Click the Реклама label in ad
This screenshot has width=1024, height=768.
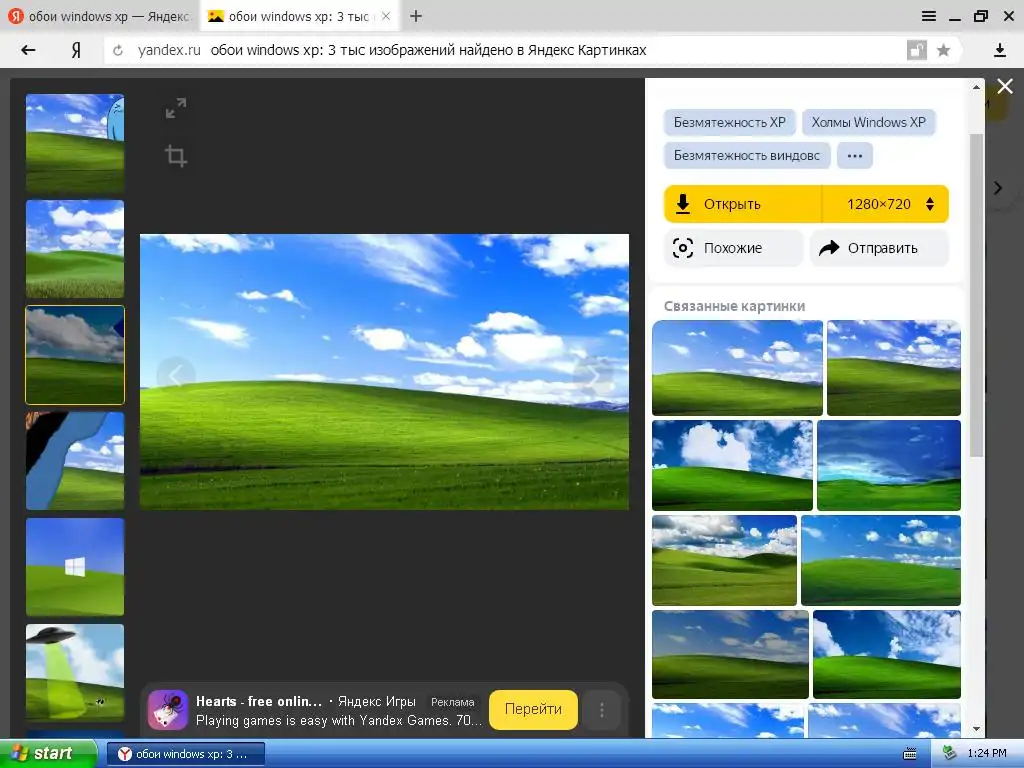point(453,702)
